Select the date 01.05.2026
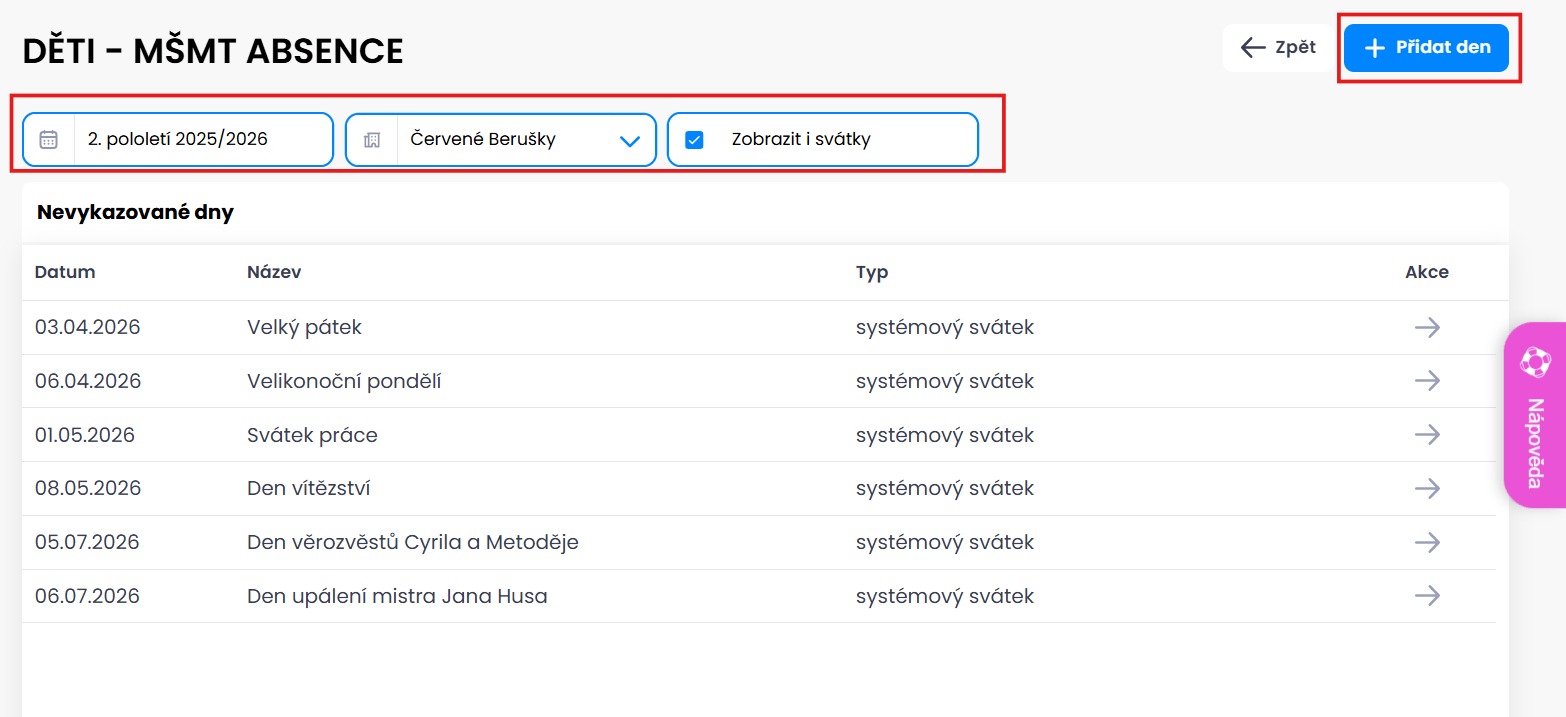 coord(85,435)
